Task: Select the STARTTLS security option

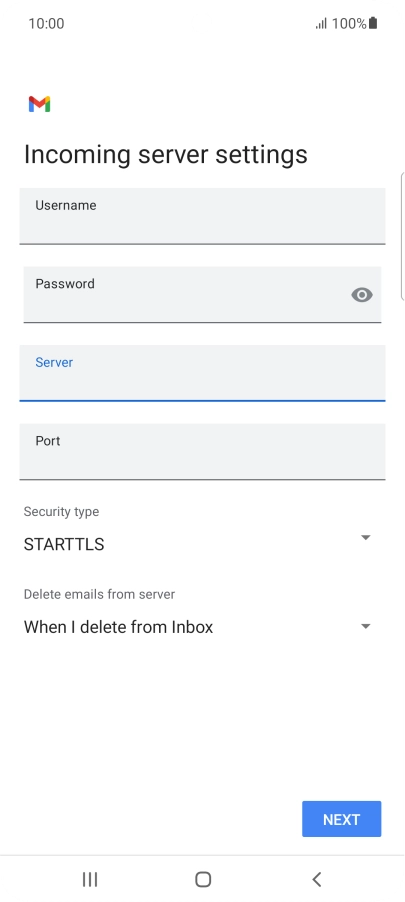Action: coord(64,544)
